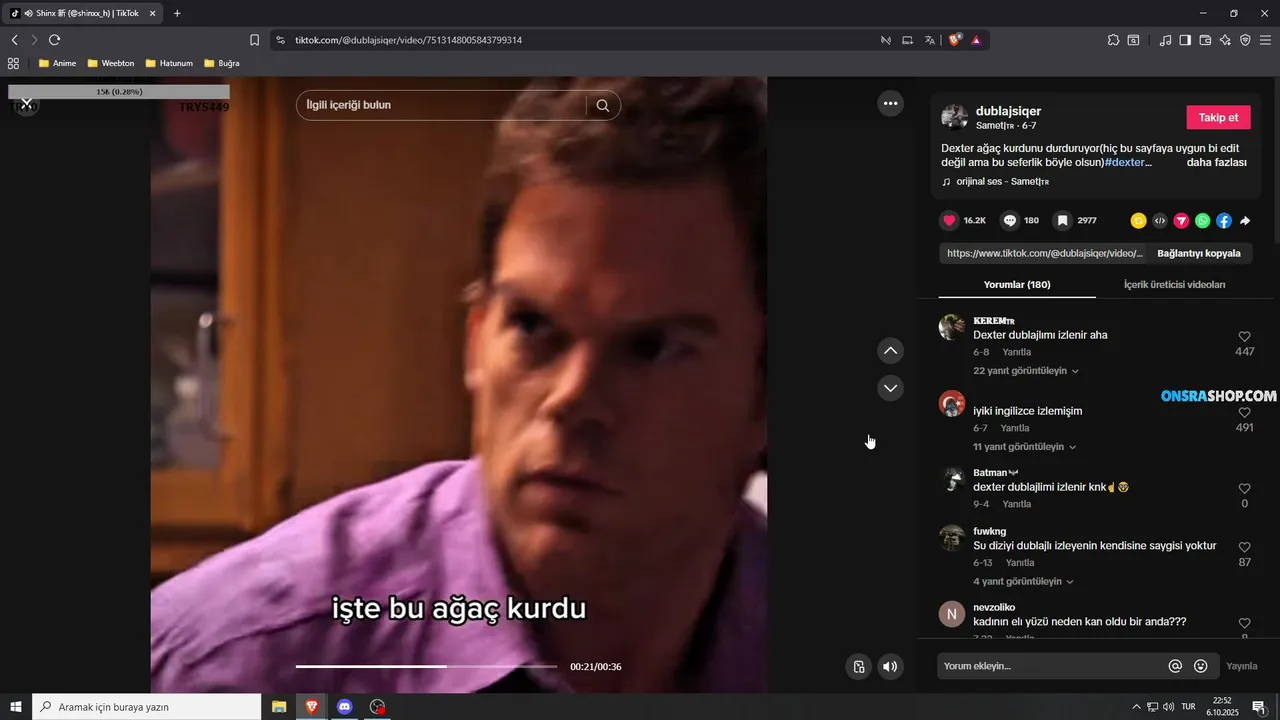Open browser extensions puzzle icon

coord(1113,40)
